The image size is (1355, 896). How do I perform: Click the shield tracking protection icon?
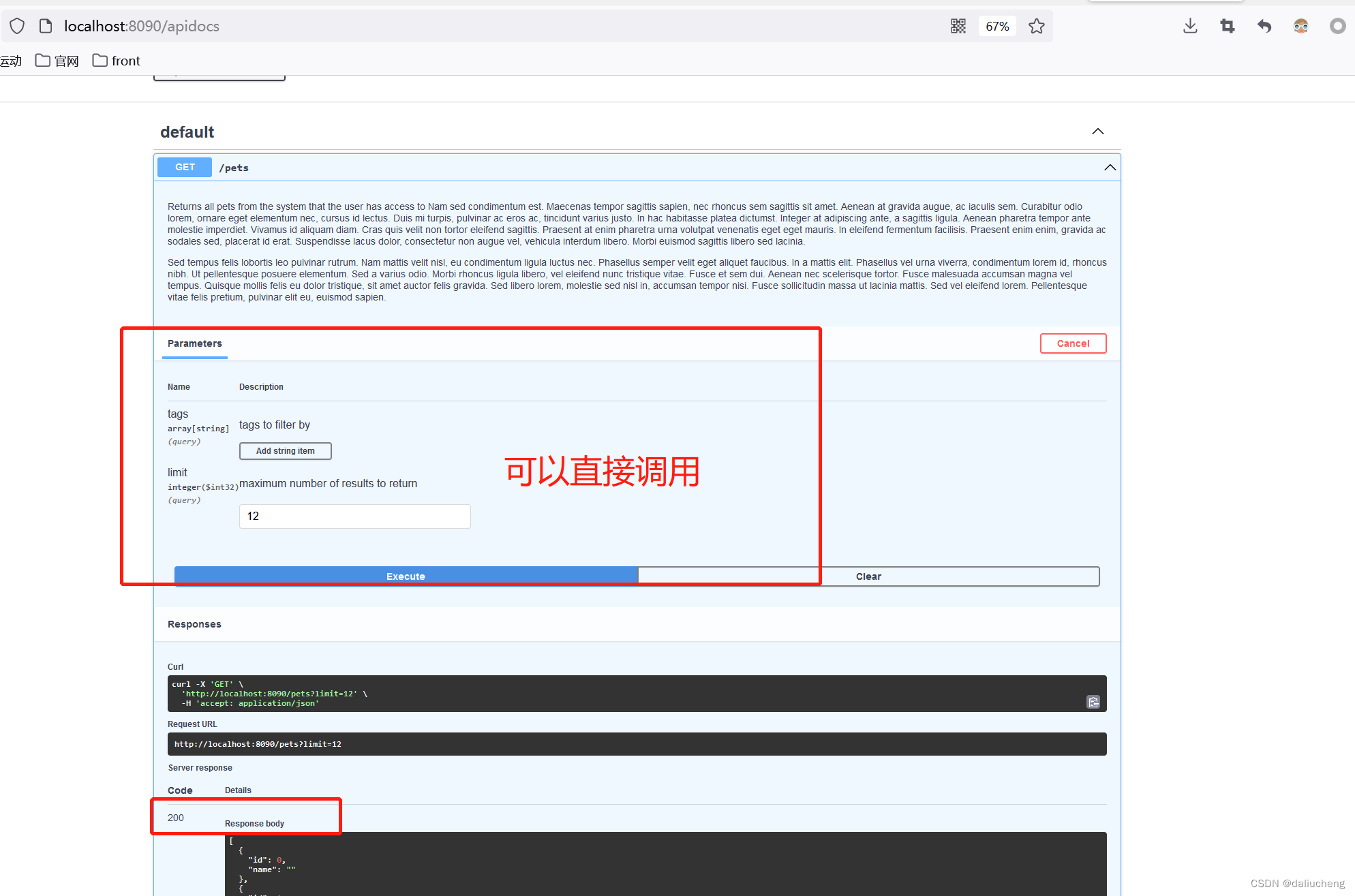(17, 26)
